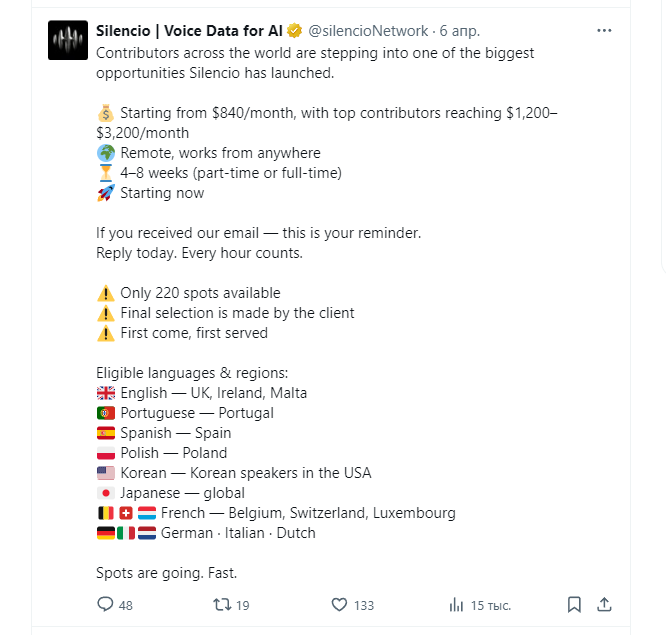Click the share upload icon
This screenshot has height=635, width=666.
point(604,604)
